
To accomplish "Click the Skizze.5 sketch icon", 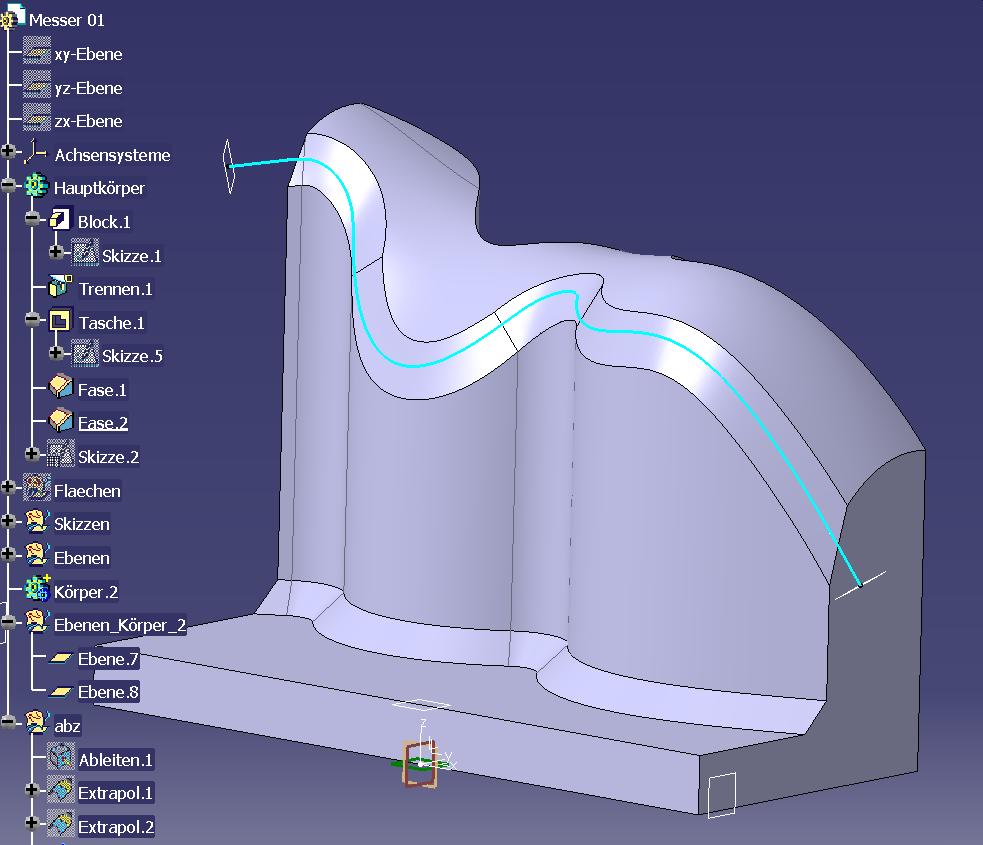I will pyautogui.click(x=85, y=353).
